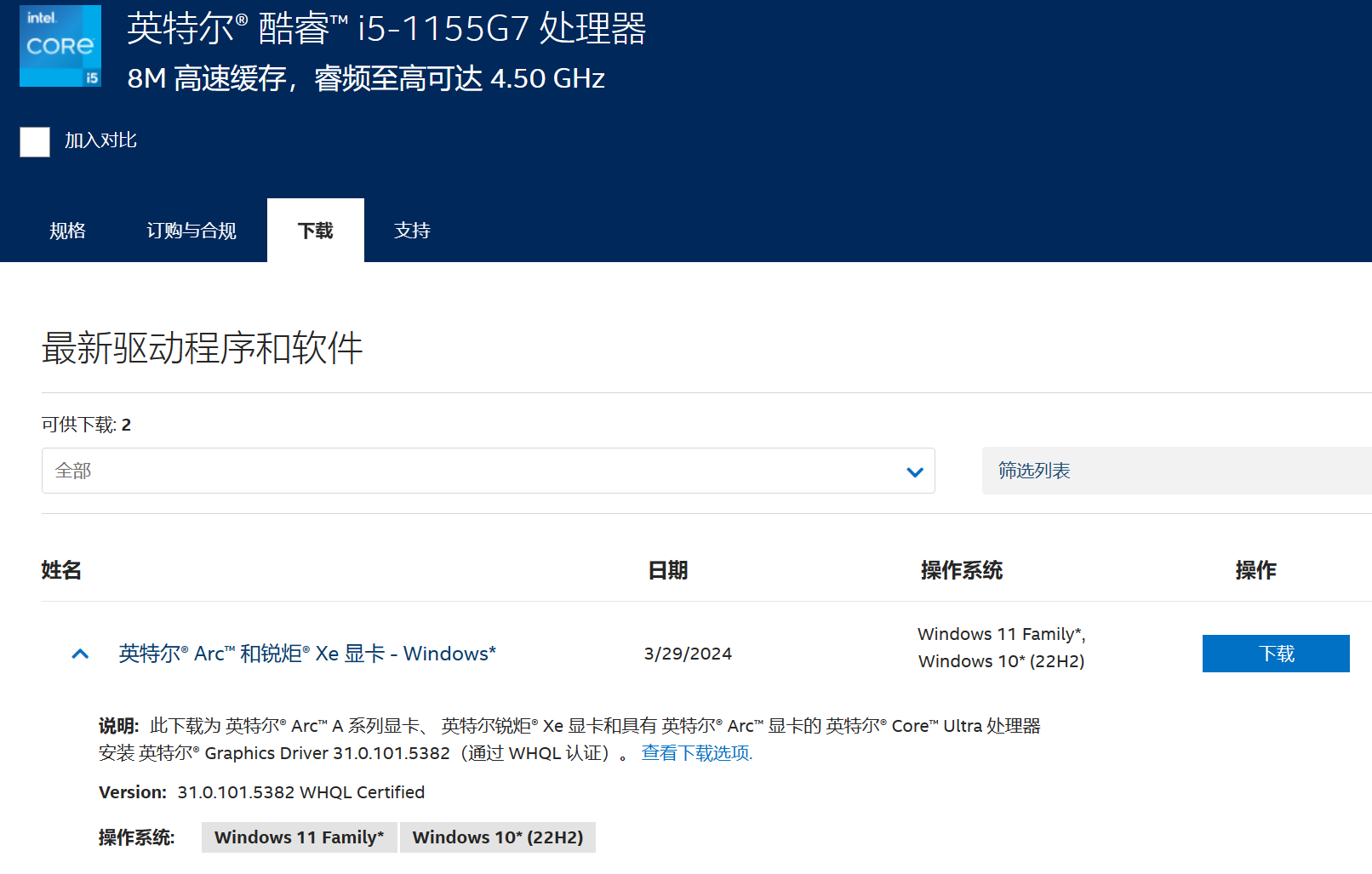Click the blue 下载 button
Image resolution: width=1372 pixels, height=874 pixels.
[x=1276, y=654]
